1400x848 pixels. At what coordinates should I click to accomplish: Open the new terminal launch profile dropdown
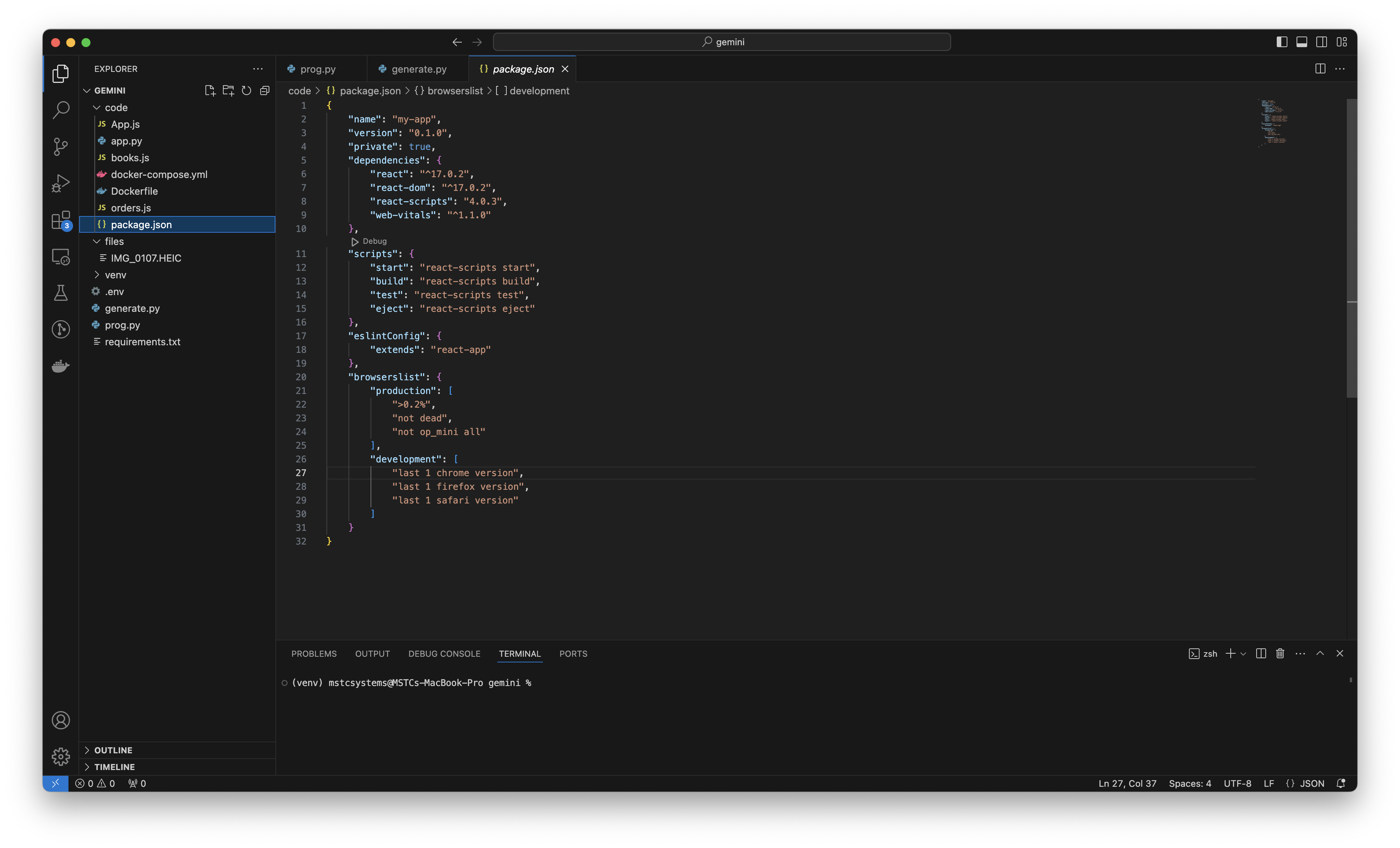point(1243,654)
